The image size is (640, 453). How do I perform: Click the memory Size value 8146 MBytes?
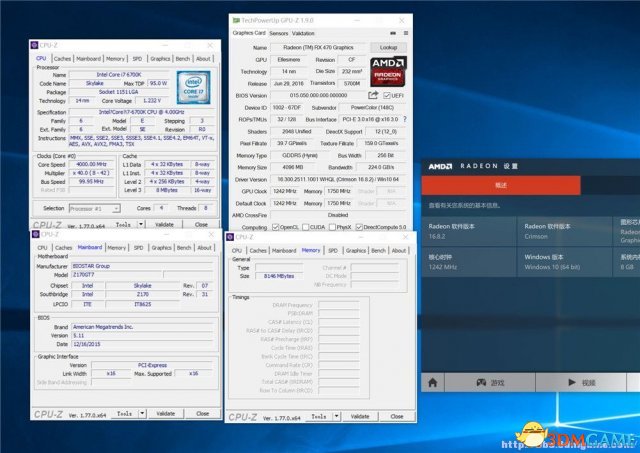(279, 276)
